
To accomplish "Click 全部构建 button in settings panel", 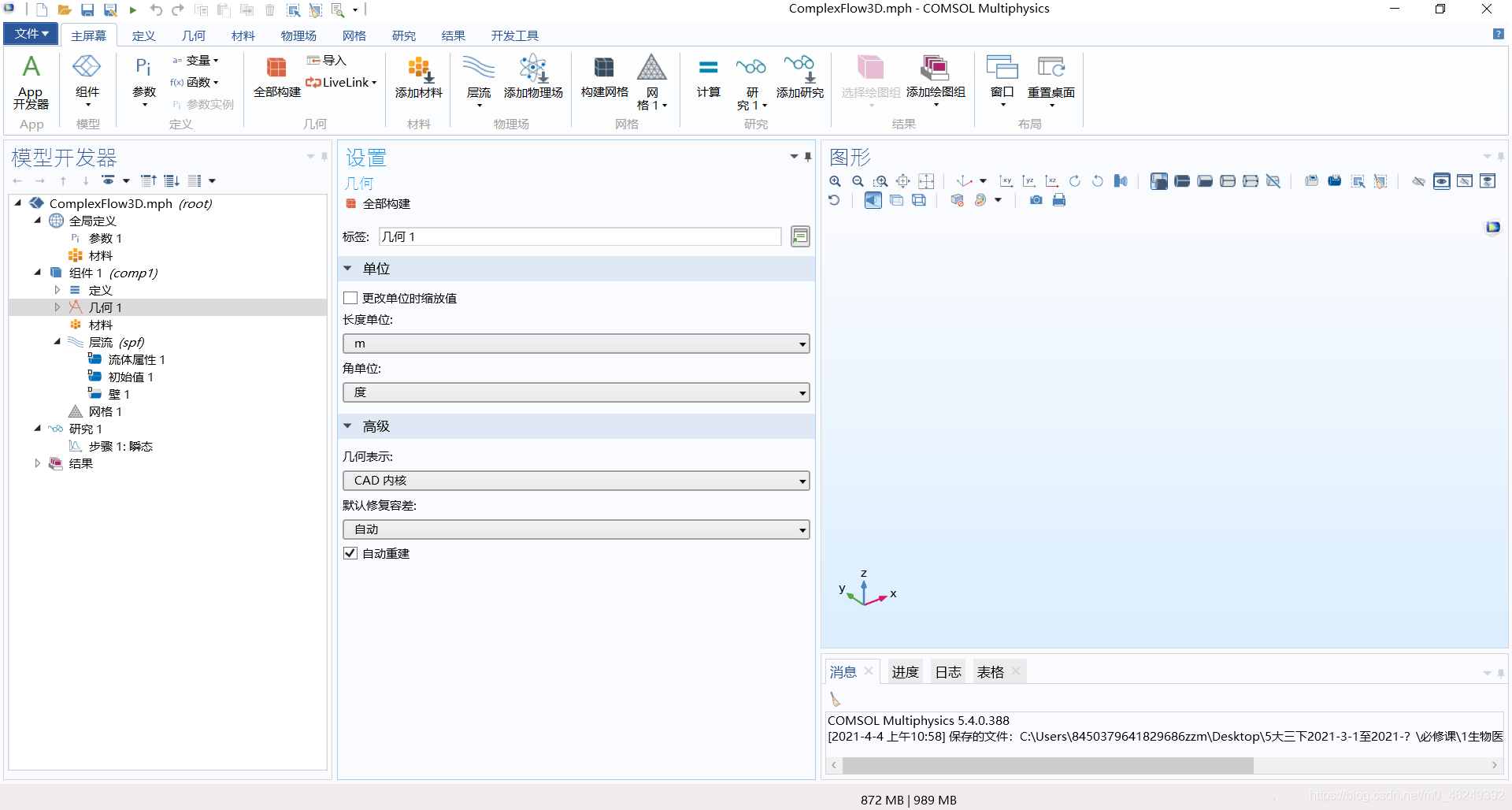I will pos(378,204).
